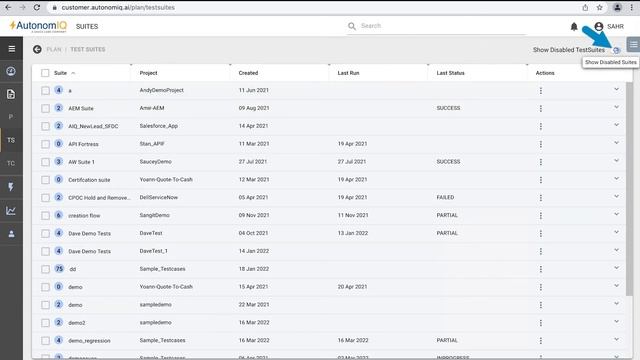Click the back arrow next to PLAN
Image resolution: width=640 pixels, height=360 pixels.
(x=37, y=49)
